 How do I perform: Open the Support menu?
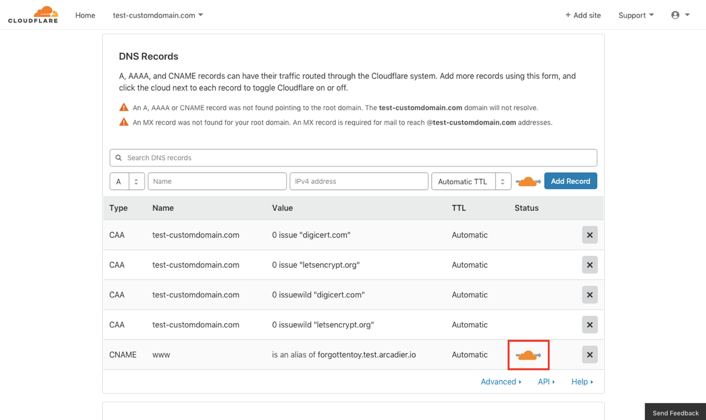point(636,15)
